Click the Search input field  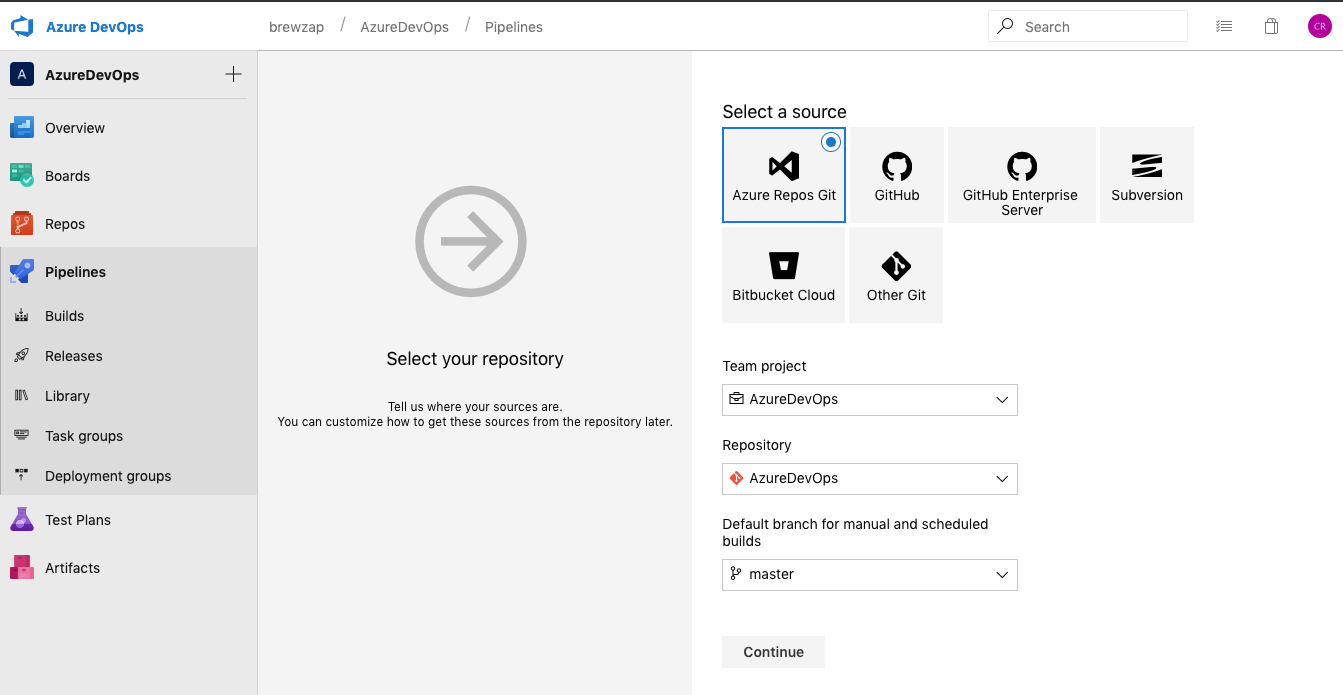pos(1100,27)
